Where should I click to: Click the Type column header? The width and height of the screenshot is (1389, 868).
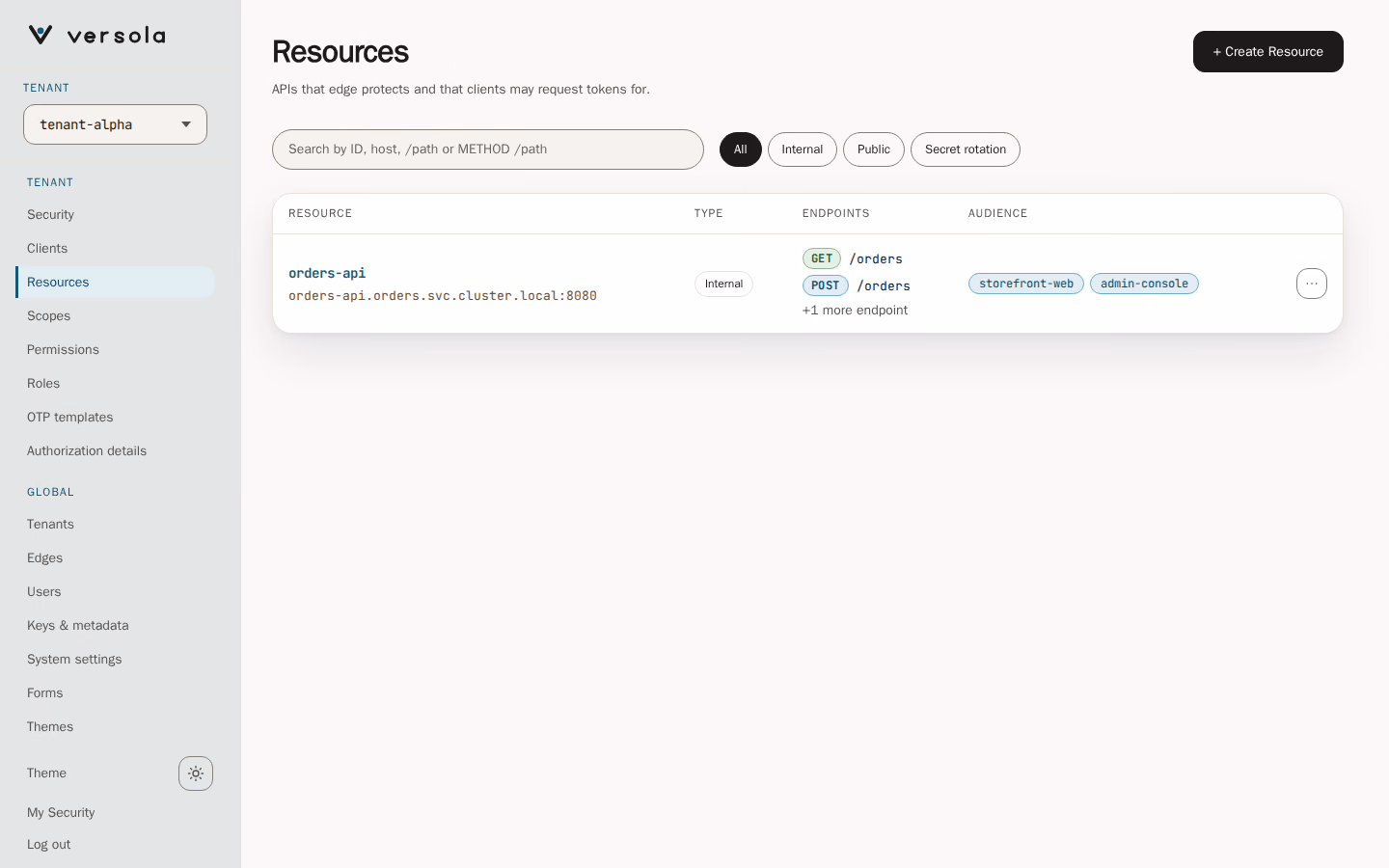click(x=709, y=213)
